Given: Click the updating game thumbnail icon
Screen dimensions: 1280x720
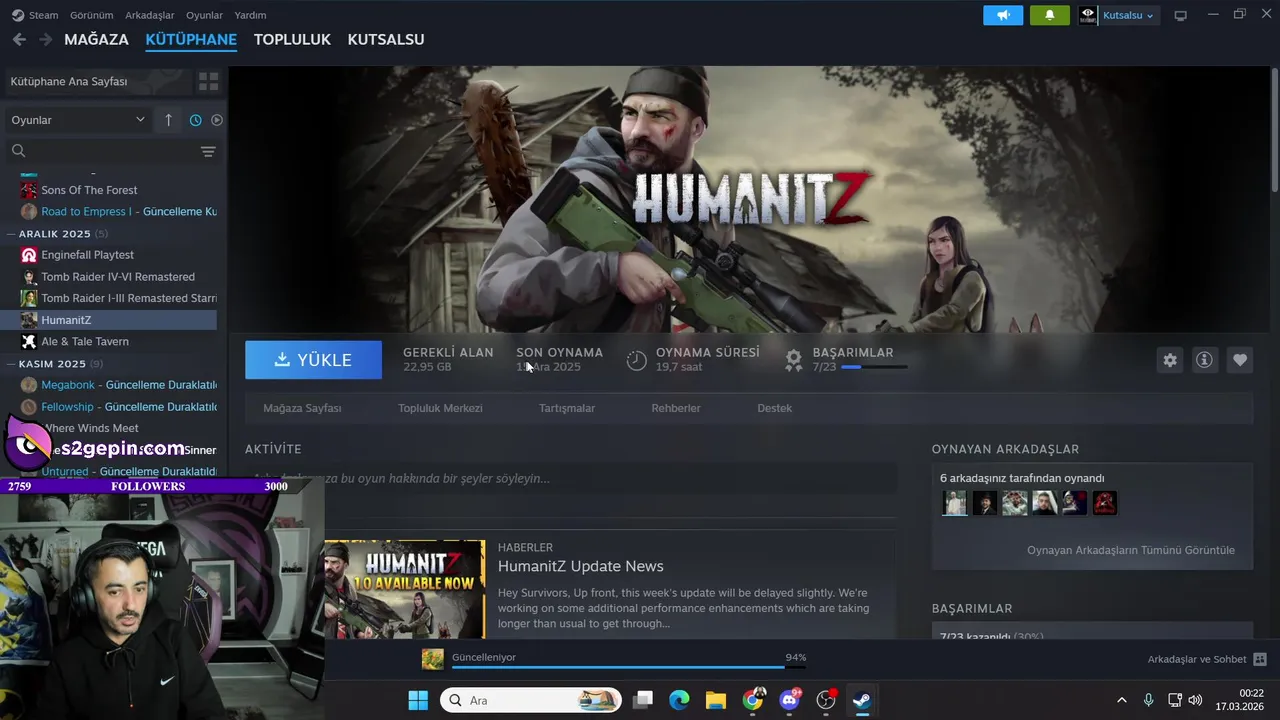Looking at the screenshot, I should coord(433,659).
